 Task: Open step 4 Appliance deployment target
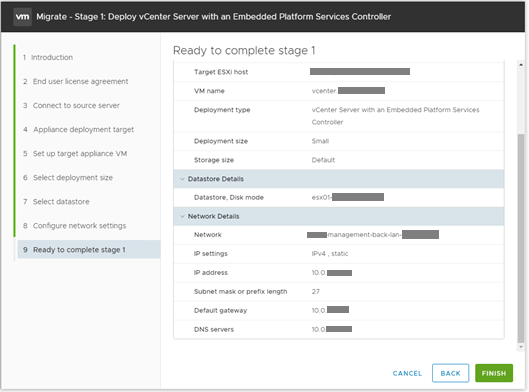tap(78, 130)
